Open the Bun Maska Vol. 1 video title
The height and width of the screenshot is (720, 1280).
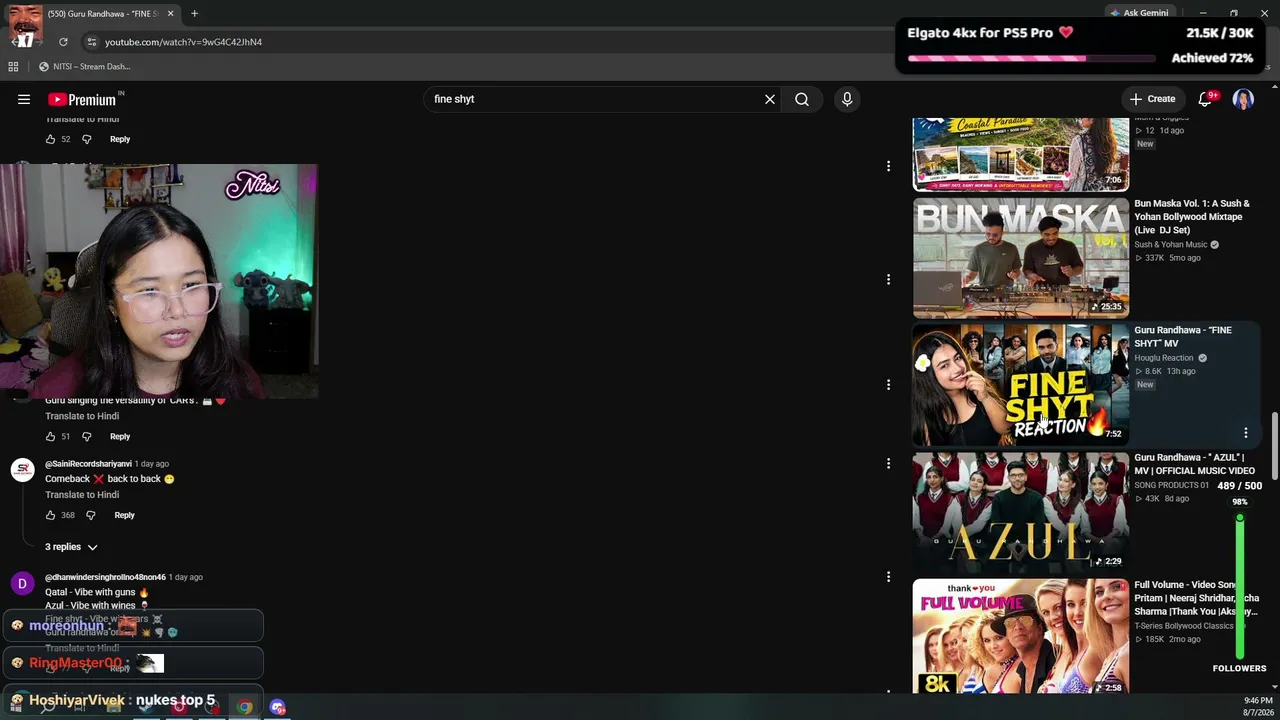(1192, 217)
